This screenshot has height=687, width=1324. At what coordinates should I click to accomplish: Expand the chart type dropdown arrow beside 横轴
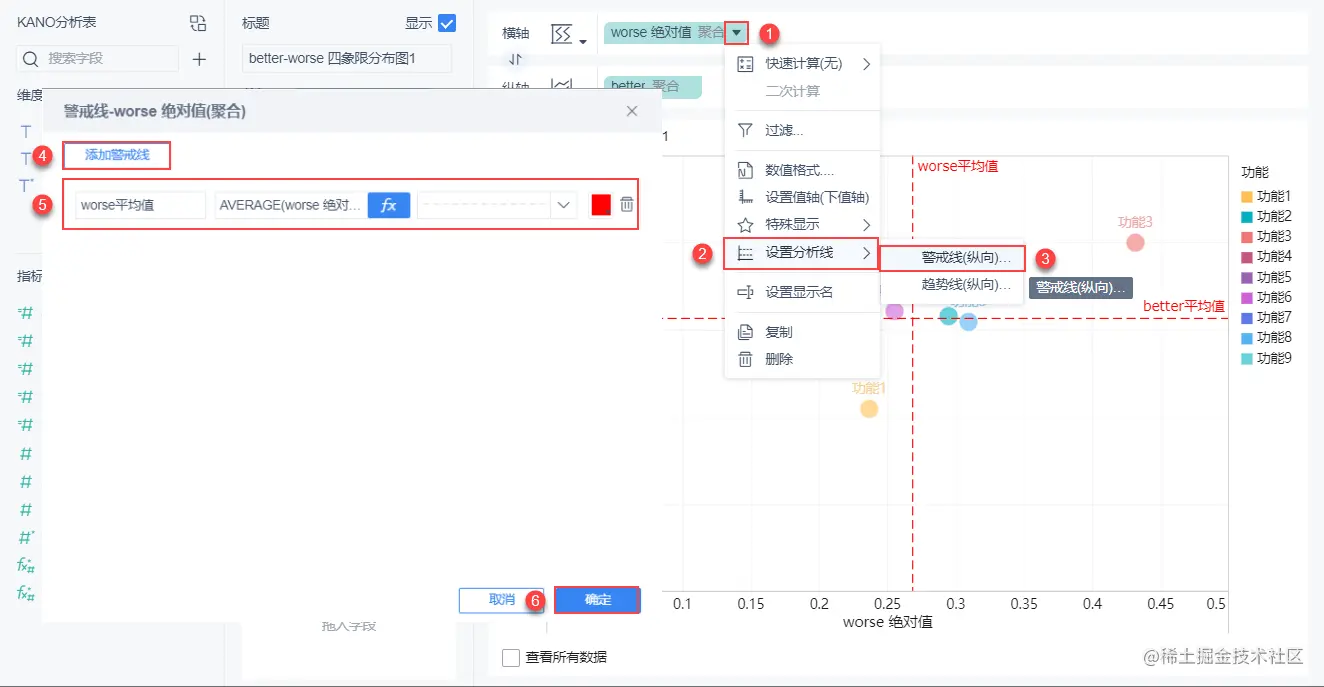[x=582, y=40]
